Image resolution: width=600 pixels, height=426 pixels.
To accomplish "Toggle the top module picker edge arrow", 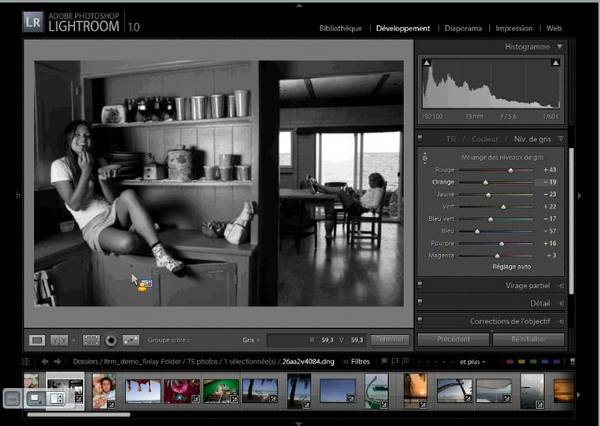I will tap(299, 5).
